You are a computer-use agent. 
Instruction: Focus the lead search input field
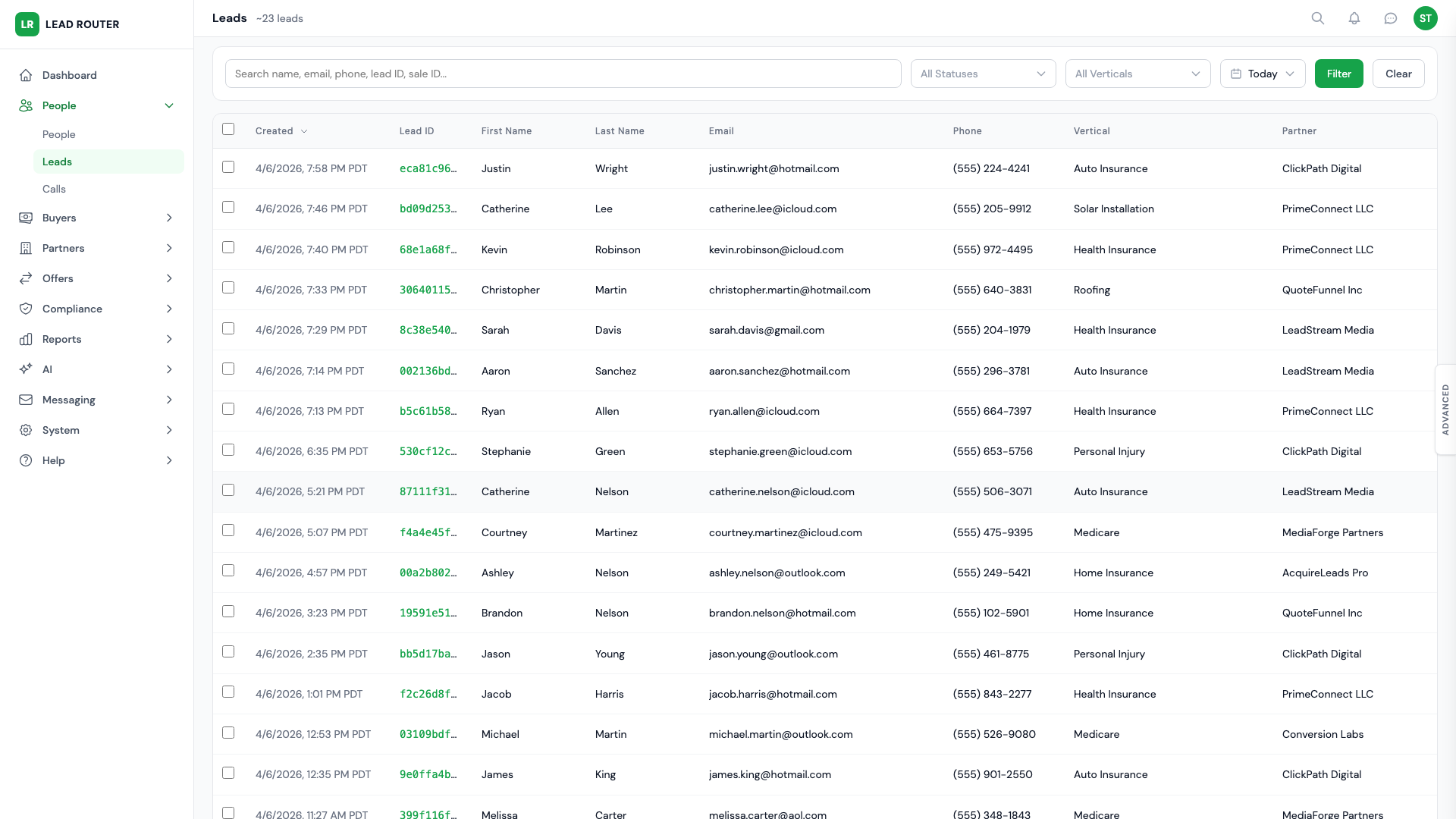563,74
